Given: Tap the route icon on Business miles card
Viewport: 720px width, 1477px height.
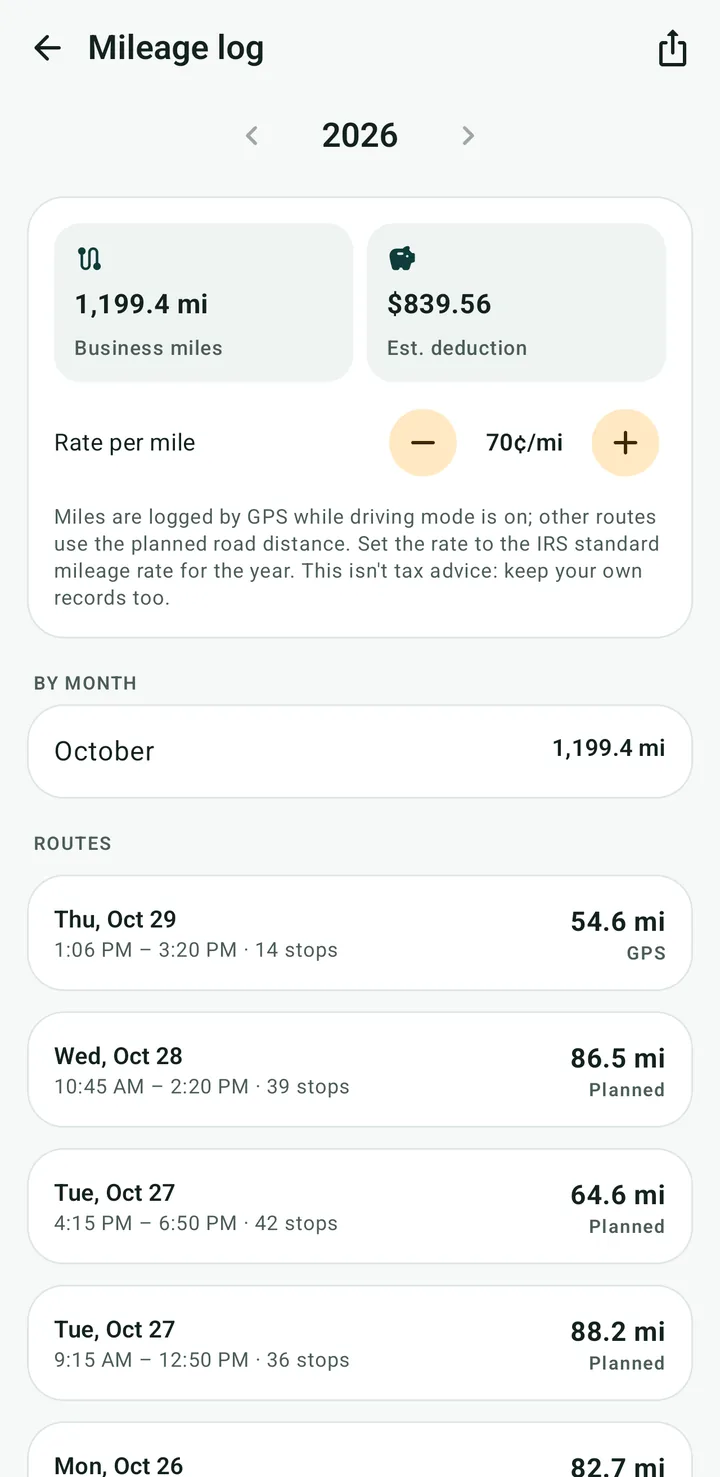Looking at the screenshot, I should (x=89, y=259).
